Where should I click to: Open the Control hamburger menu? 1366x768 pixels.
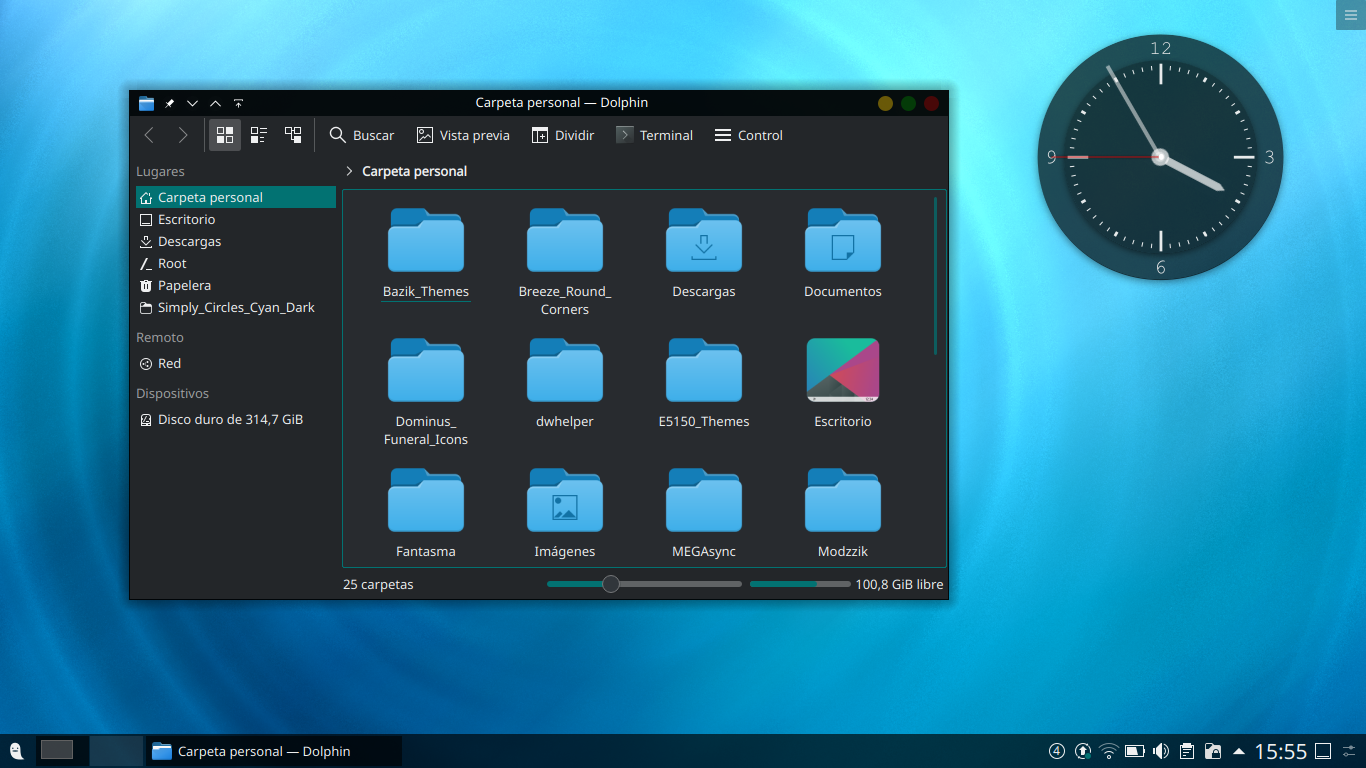(749, 135)
